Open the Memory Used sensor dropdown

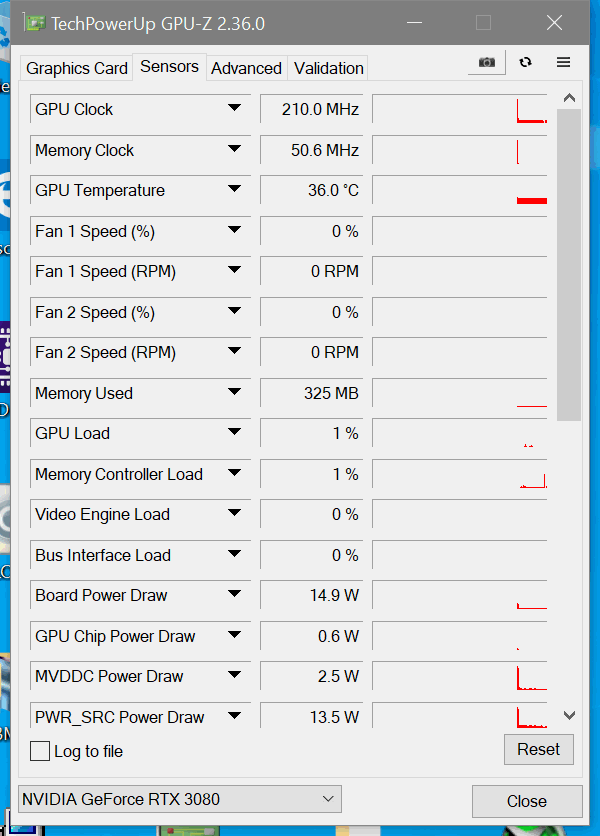(235, 392)
